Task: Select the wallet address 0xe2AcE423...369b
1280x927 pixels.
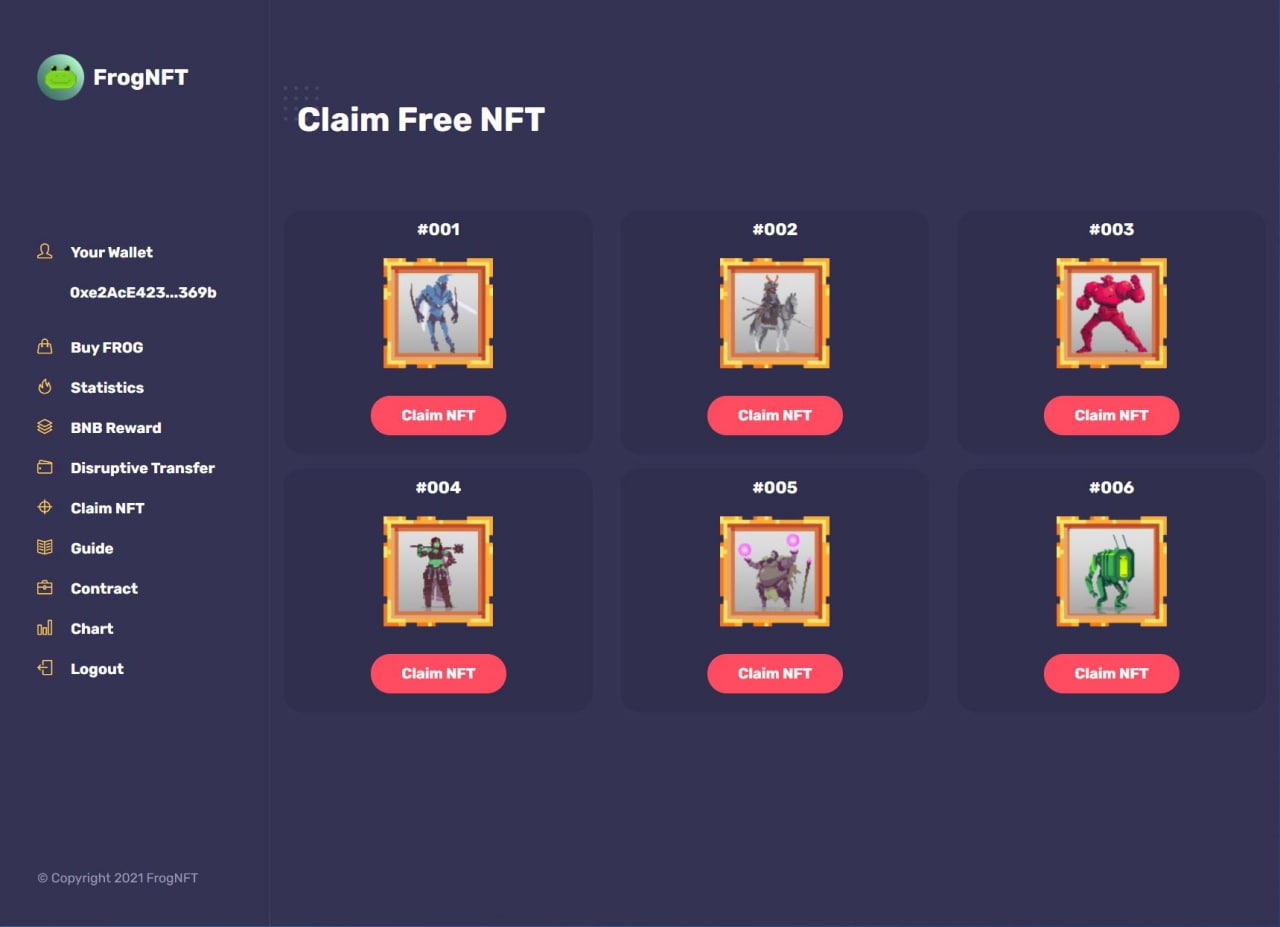Action: click(143, 293)
